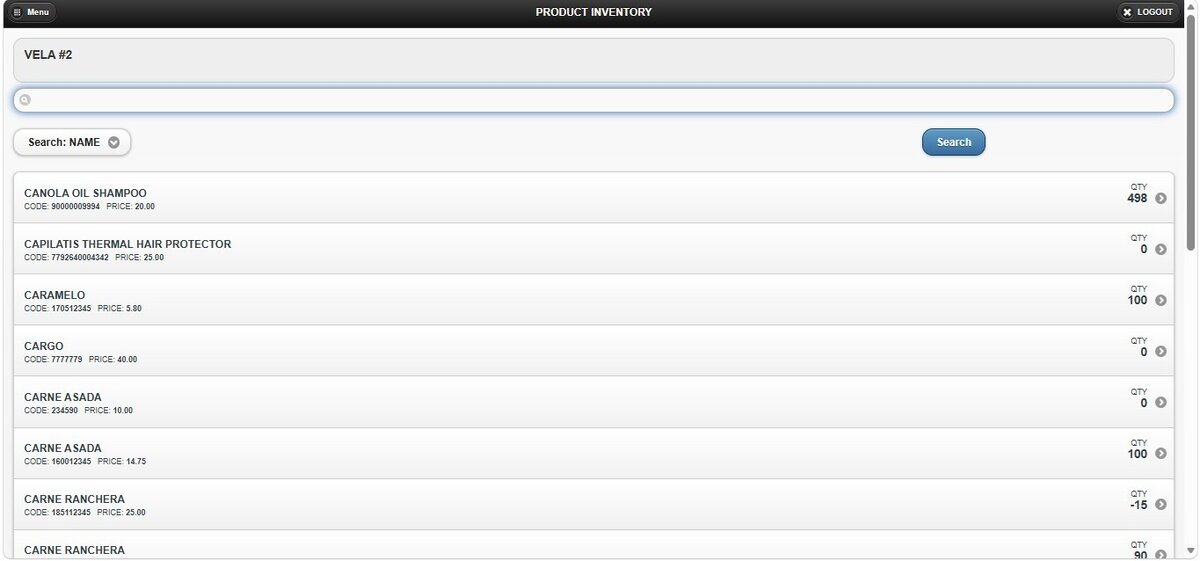
Task: Click arrow icon for CARNE RANCHERA quantity -15
Action: pyautogui.click(x=1161, y=504)
